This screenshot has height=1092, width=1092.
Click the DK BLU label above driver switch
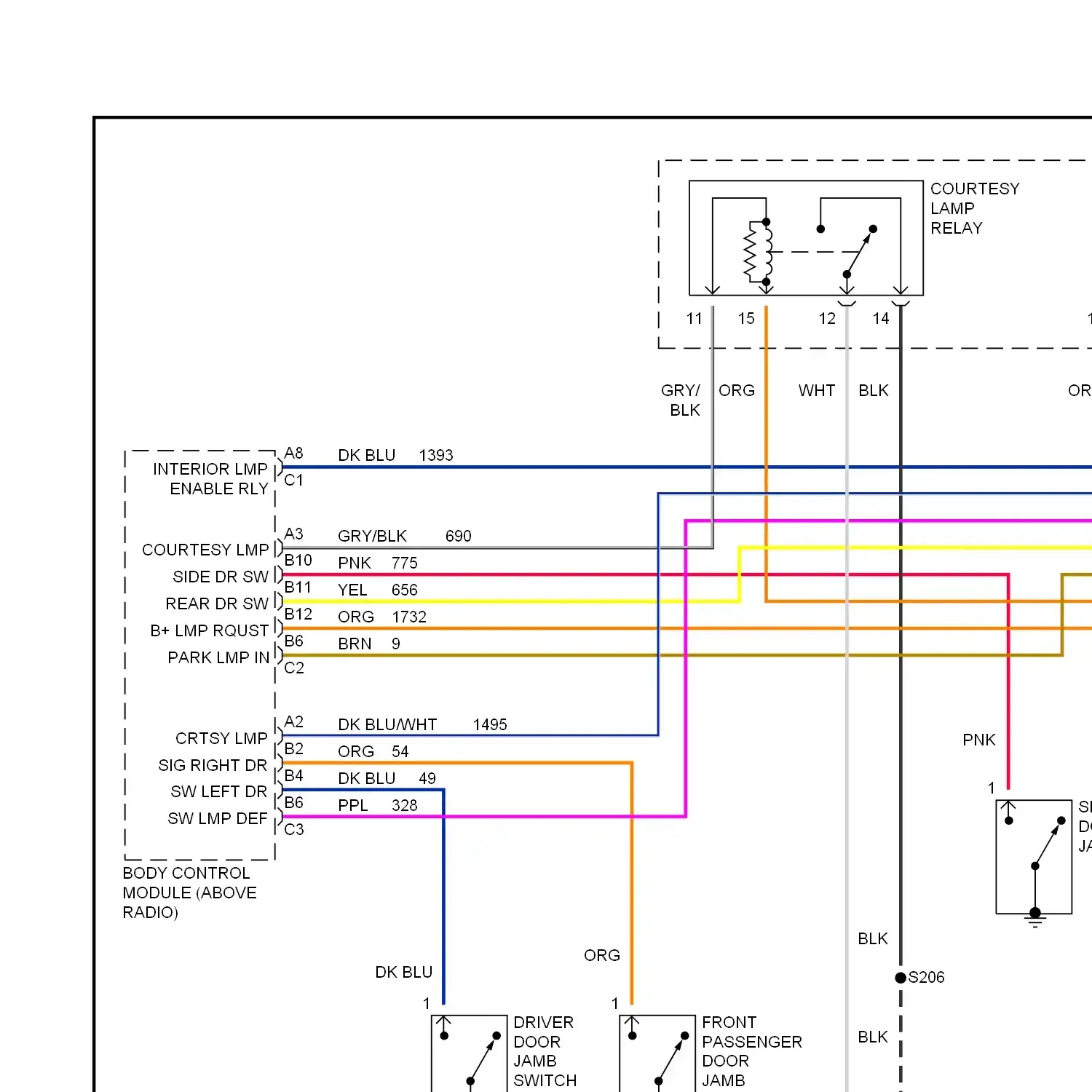tap(404, 973)
